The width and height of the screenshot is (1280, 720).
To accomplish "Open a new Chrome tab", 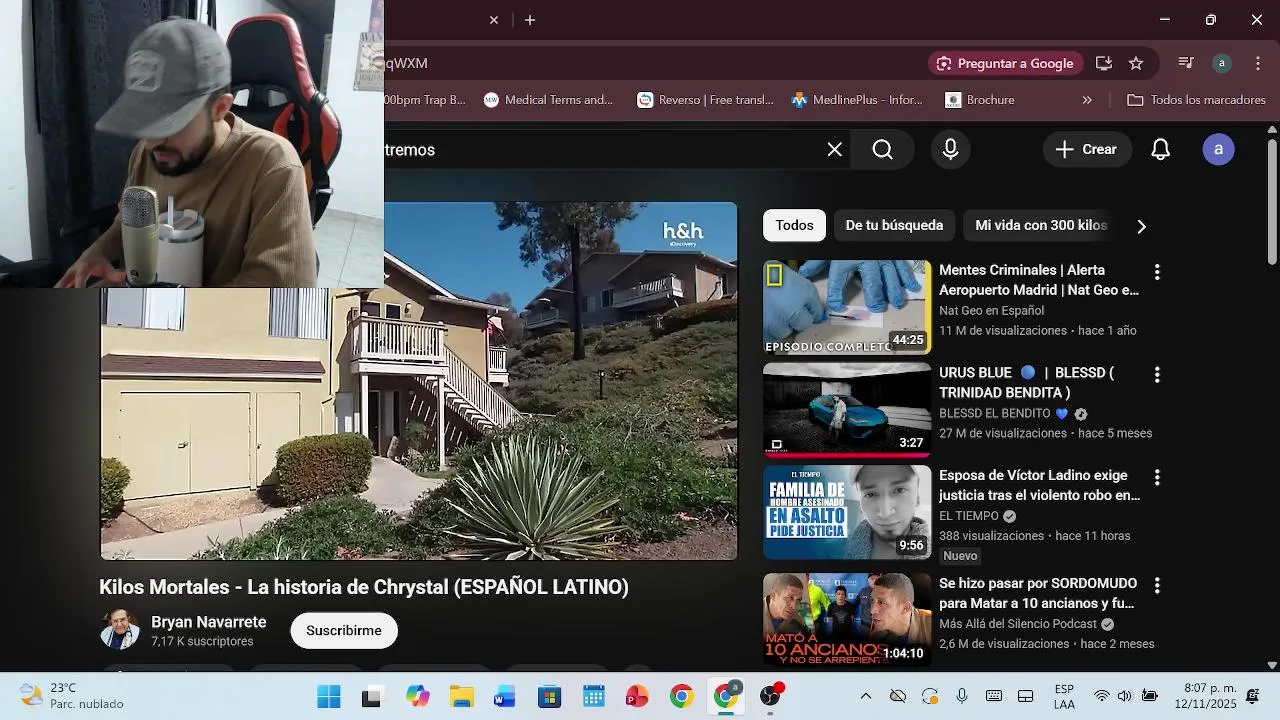I will [530, 20].
